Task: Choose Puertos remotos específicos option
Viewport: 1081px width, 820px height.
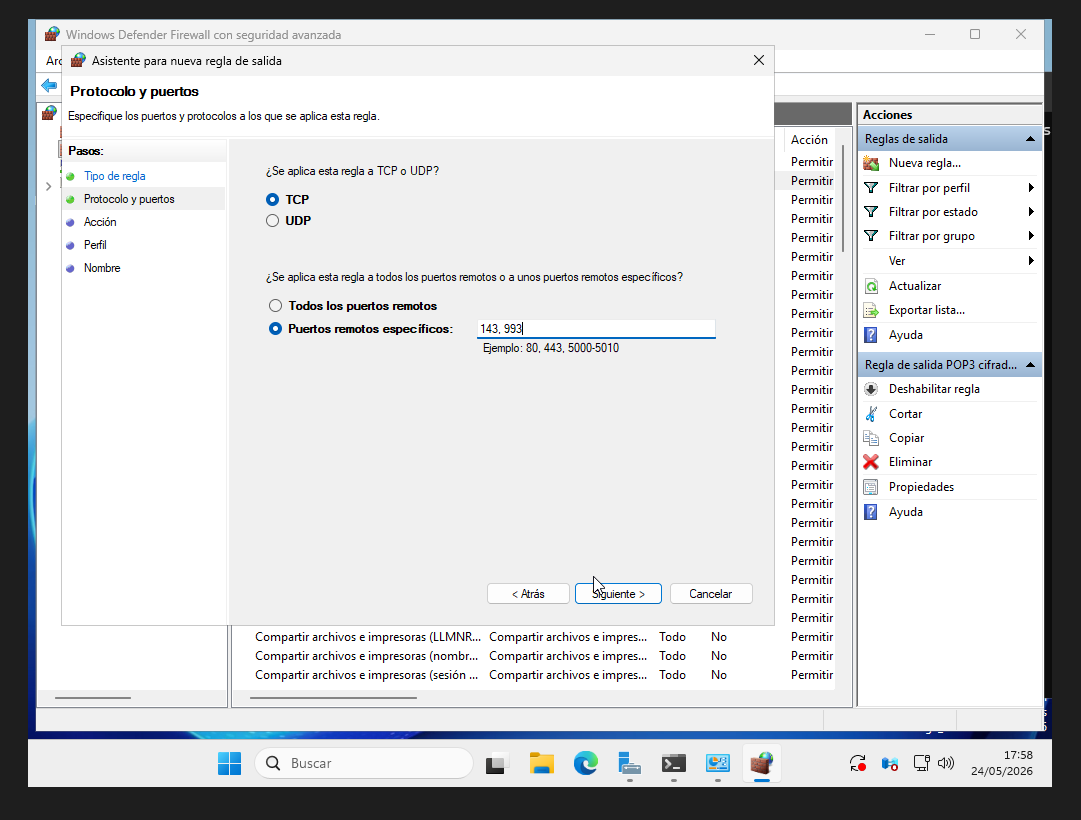Action: tap(275, 329)
